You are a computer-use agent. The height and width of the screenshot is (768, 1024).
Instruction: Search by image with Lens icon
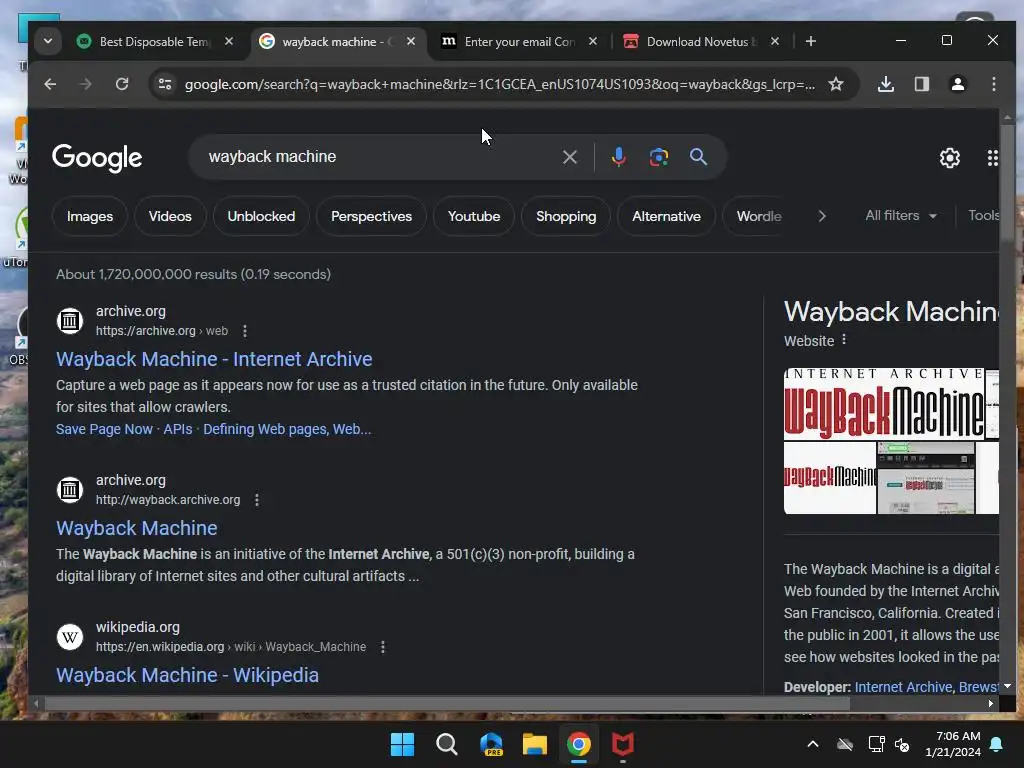point(658,157)
